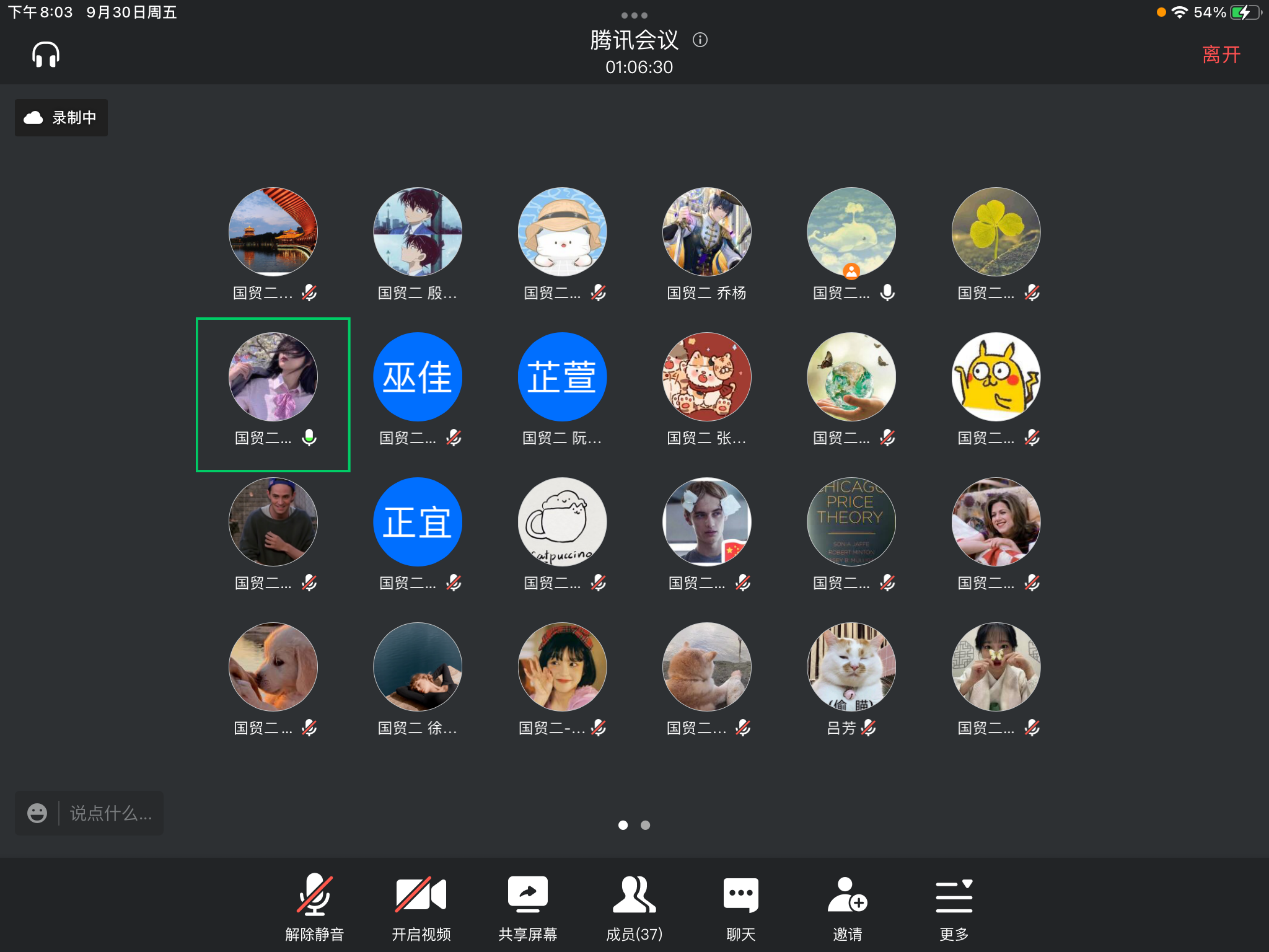Select the Chicago Price Theory book avatar
Screen dimensions: 1269x952
pyautogui.click(x=851, y=522)
